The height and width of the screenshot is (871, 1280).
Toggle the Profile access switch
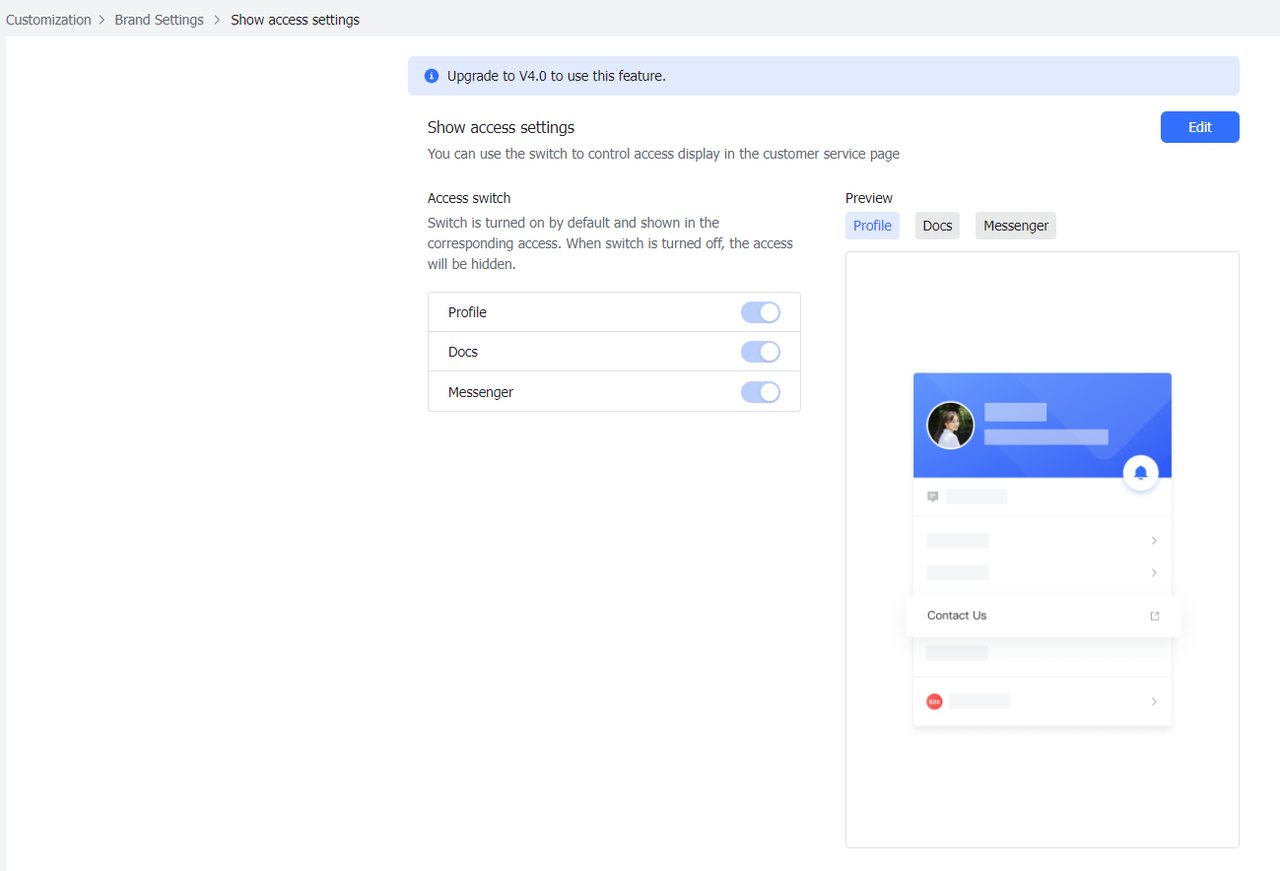point(760,312)
